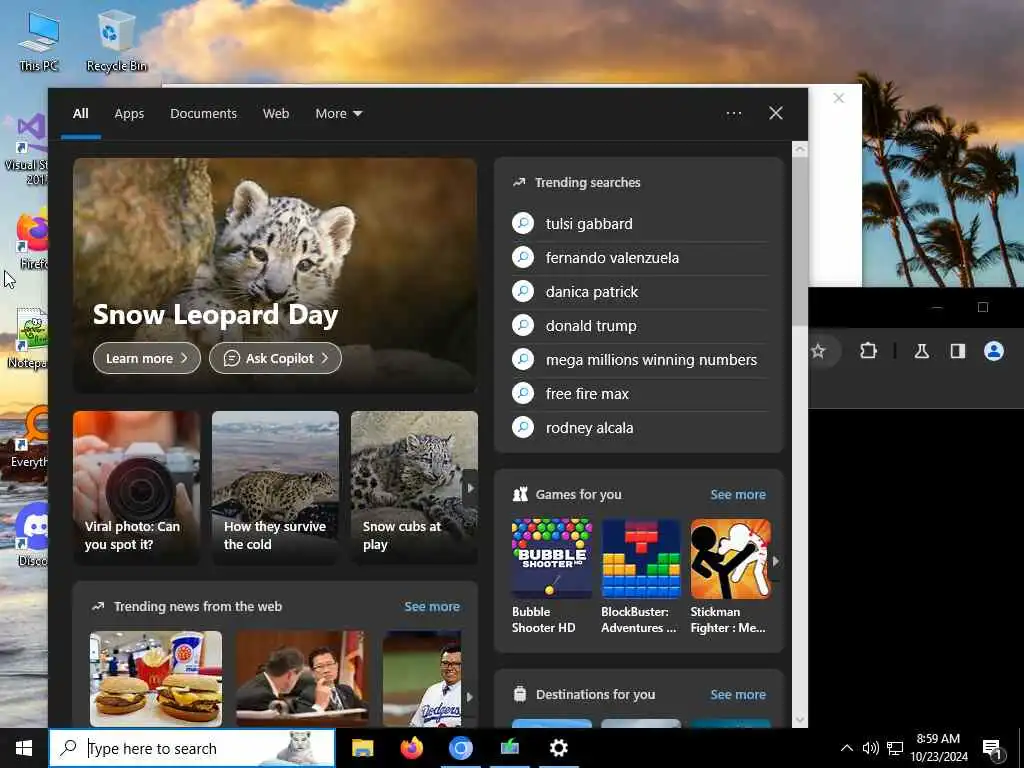1024x768 pixels.
Task: Open the notification center icon
Action: 992,749
